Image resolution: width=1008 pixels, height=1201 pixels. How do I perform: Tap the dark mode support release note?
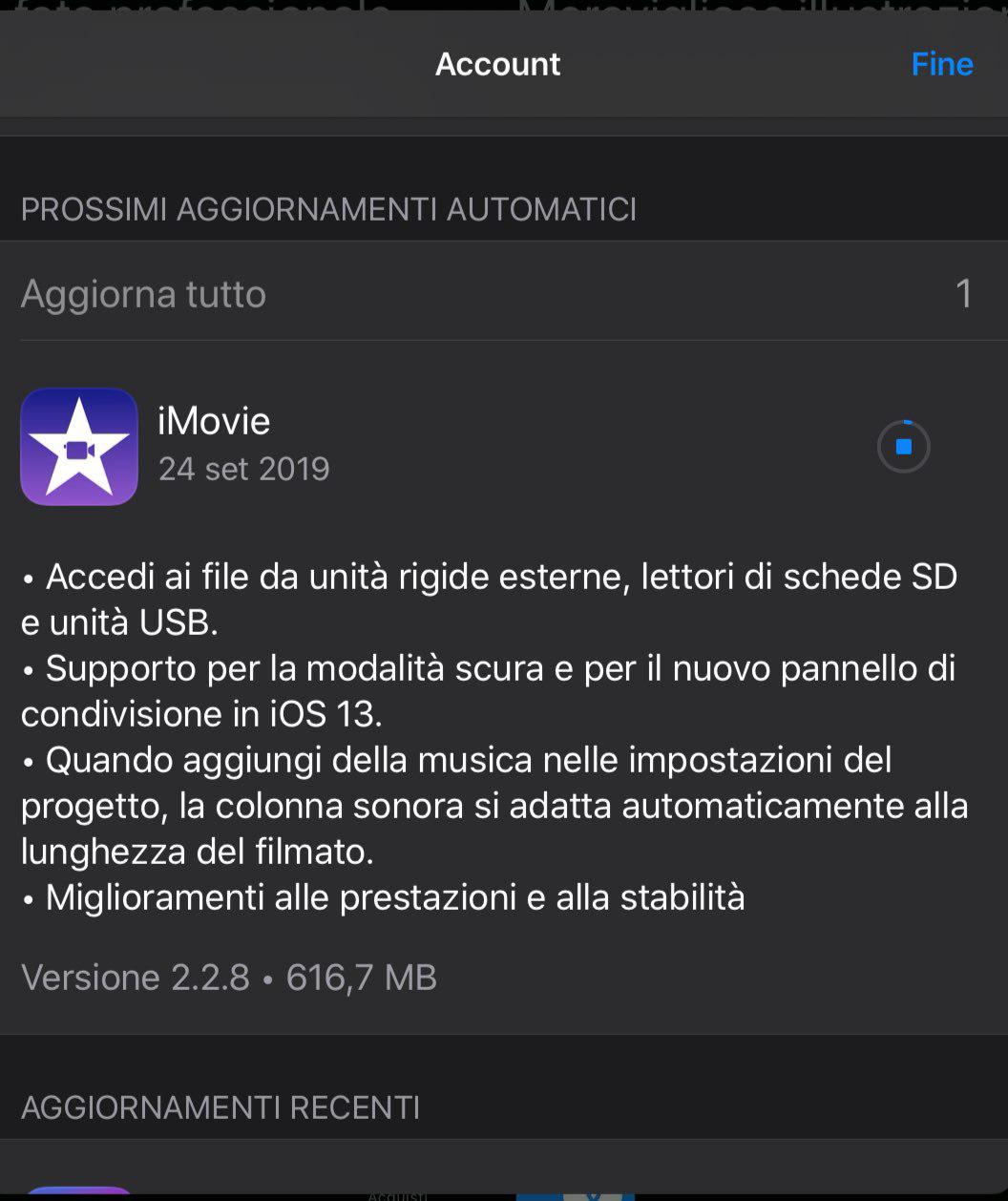(x=489, y=691)
